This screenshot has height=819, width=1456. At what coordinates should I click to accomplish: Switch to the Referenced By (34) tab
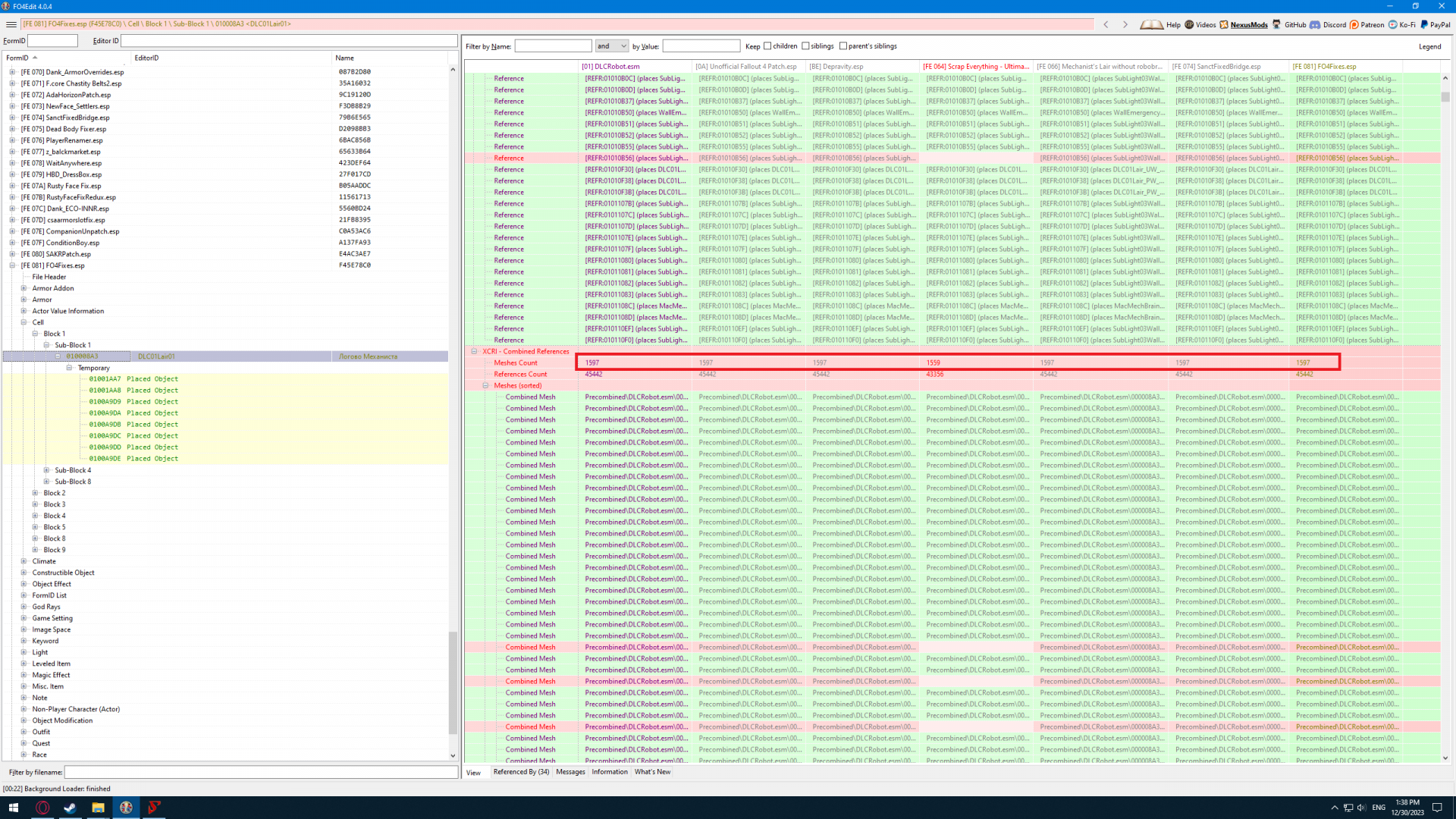(x=521, y=772)
